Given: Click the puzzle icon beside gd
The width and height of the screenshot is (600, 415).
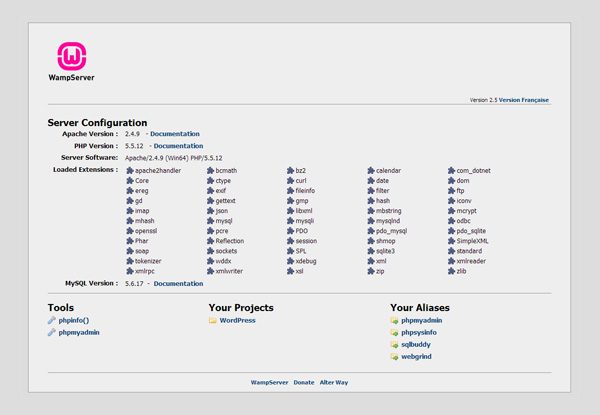Looking at the screenshot, I should 130,201.
